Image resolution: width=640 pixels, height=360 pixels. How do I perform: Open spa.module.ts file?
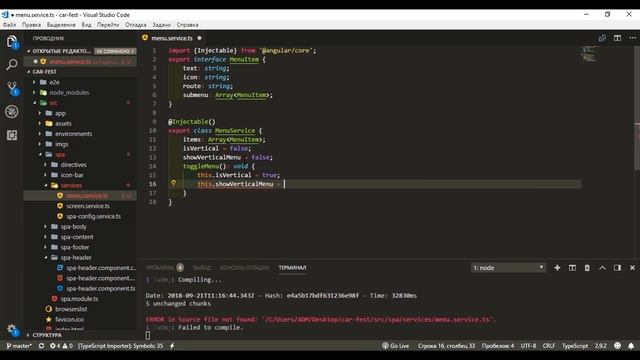point(79,299)
